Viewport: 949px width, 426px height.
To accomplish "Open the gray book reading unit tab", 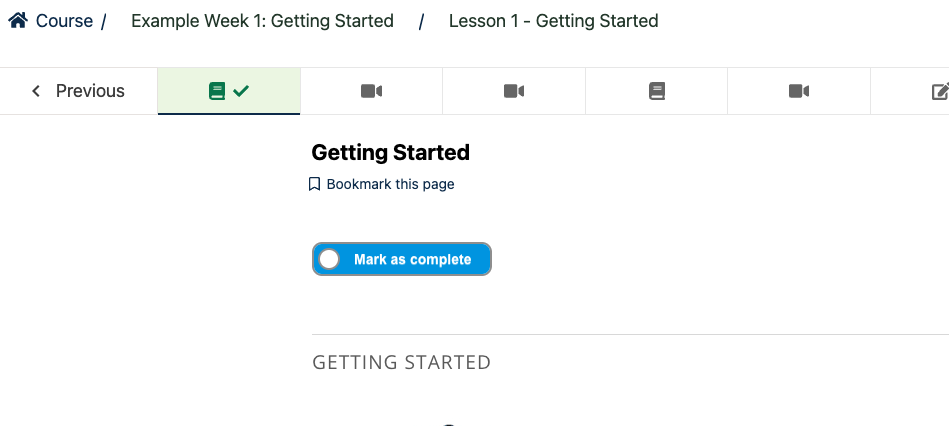I will [657, 91].
